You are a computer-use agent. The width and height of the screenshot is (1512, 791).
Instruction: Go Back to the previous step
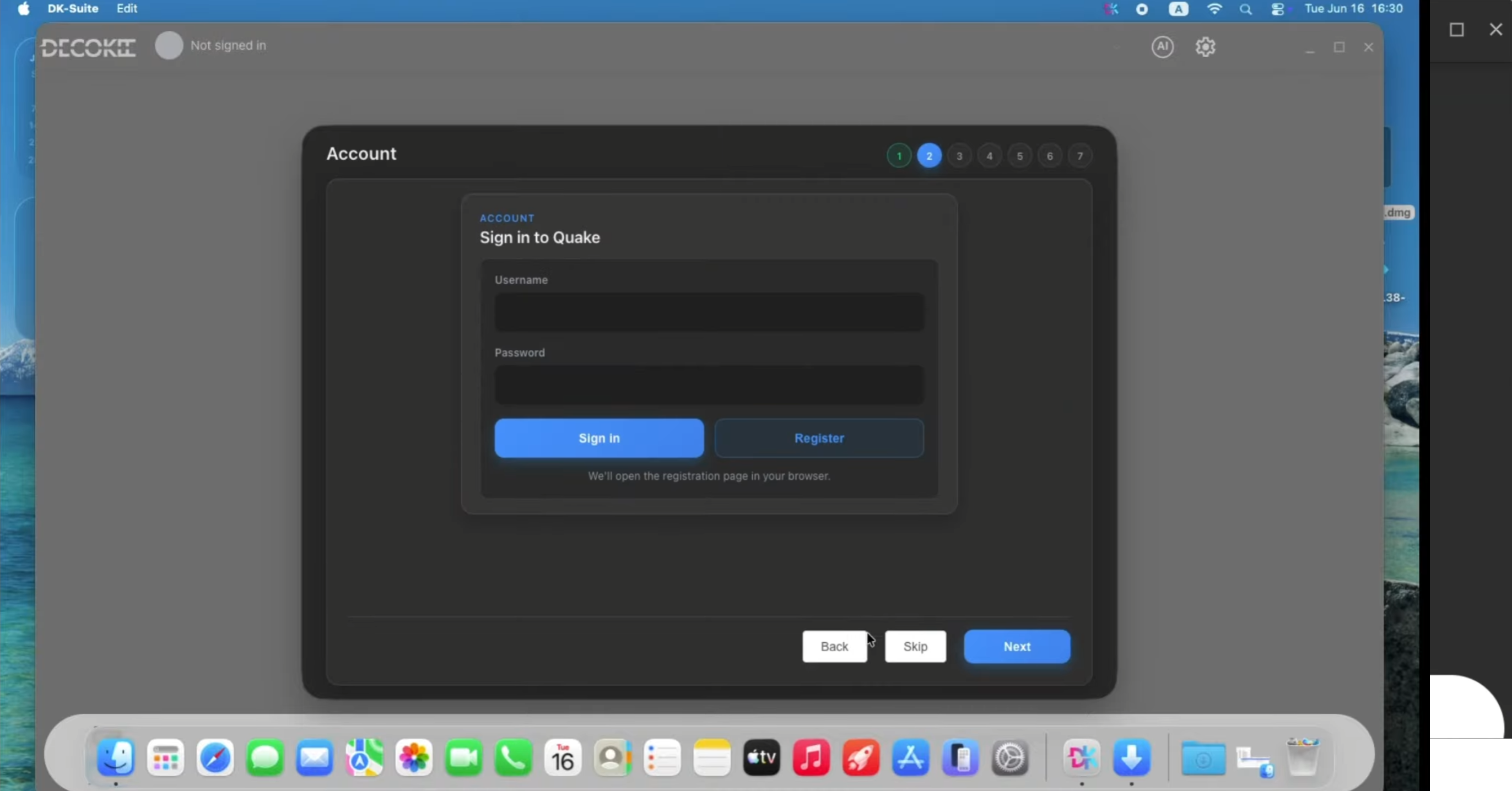[x=834, y=646]
